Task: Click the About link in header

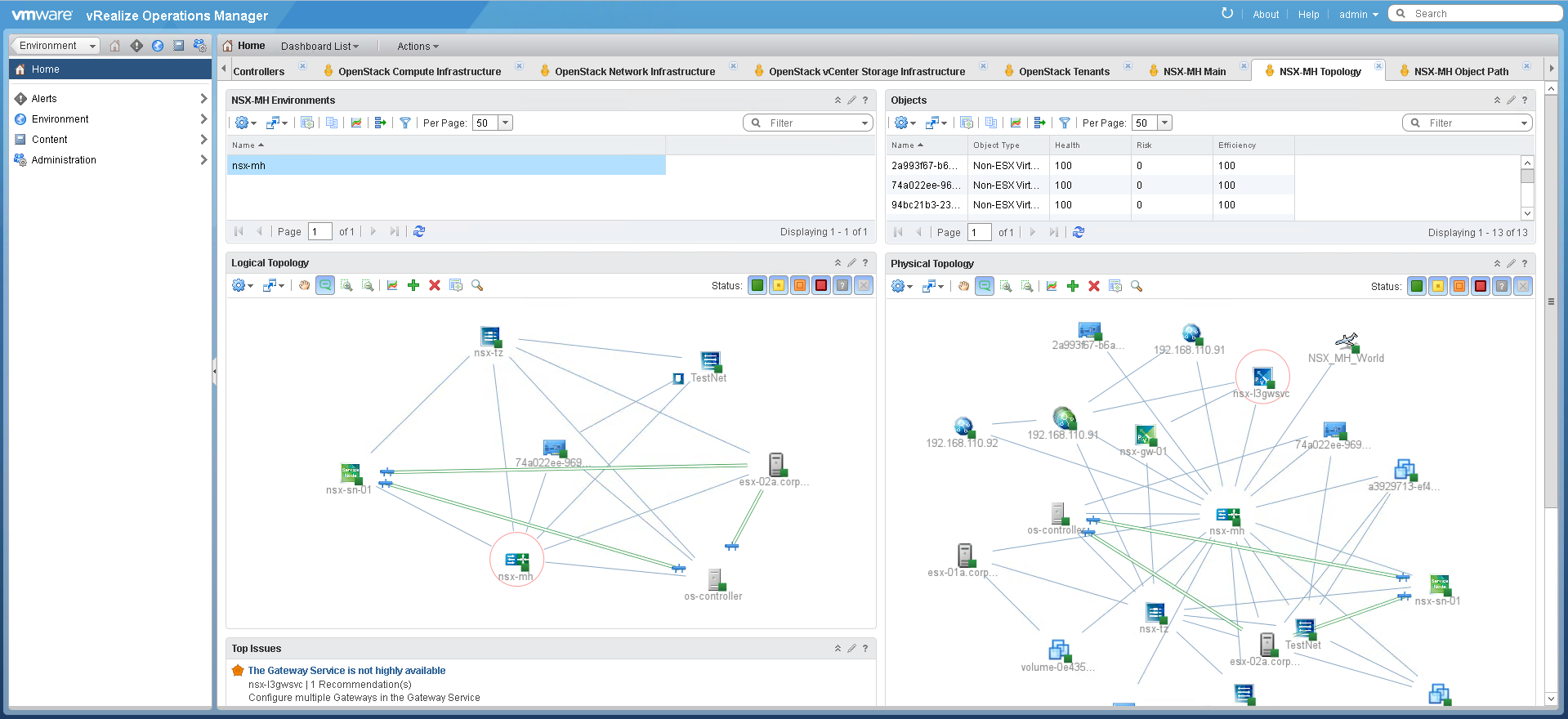Action: (1266, 15)
